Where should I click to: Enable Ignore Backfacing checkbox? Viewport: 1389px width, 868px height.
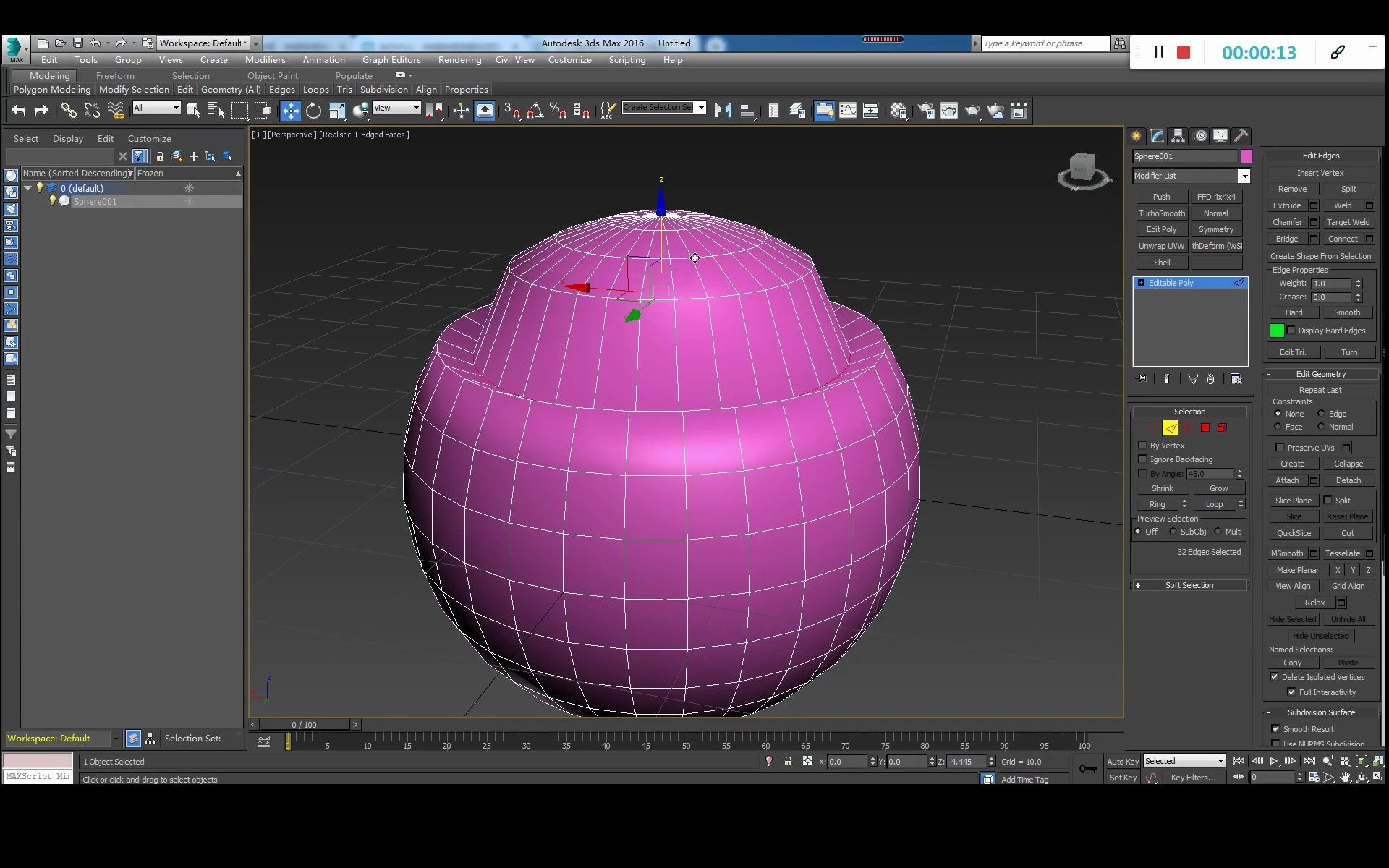[1143, 459]
